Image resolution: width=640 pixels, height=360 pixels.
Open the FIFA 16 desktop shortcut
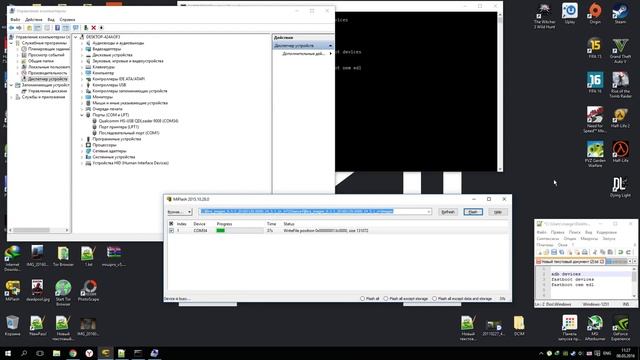point(595,83)
